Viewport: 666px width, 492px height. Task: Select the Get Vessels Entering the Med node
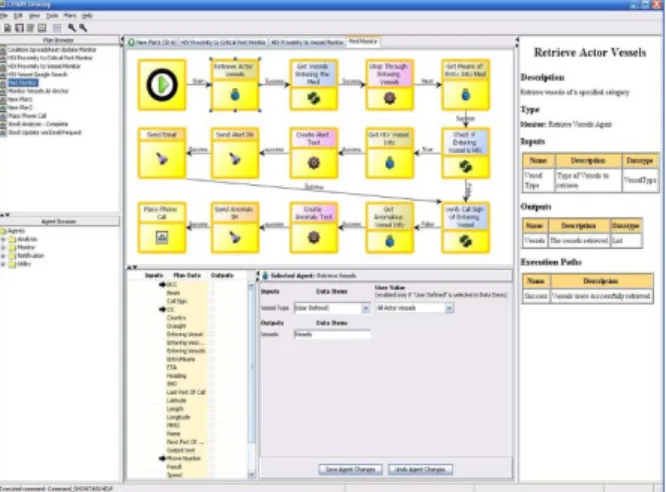(x=313, y=85)
